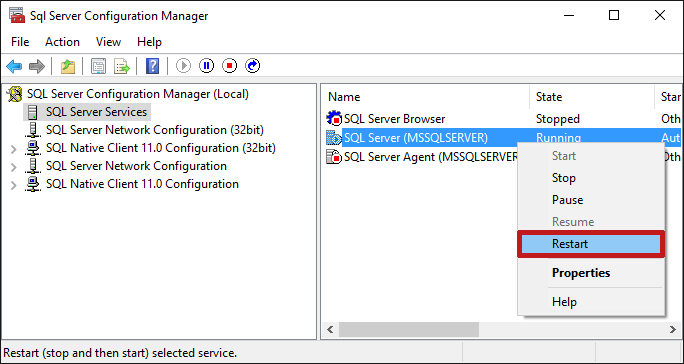Click the horizontal scrollbar thumb
Viewport: 684px width, 364px height.
[409, 330]
